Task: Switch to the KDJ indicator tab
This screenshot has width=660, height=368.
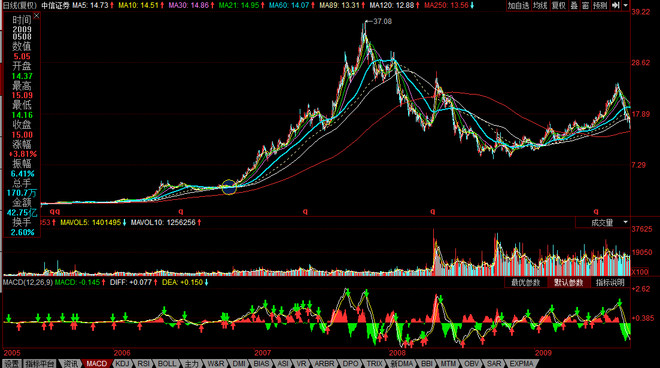Action: pos(122,363)
